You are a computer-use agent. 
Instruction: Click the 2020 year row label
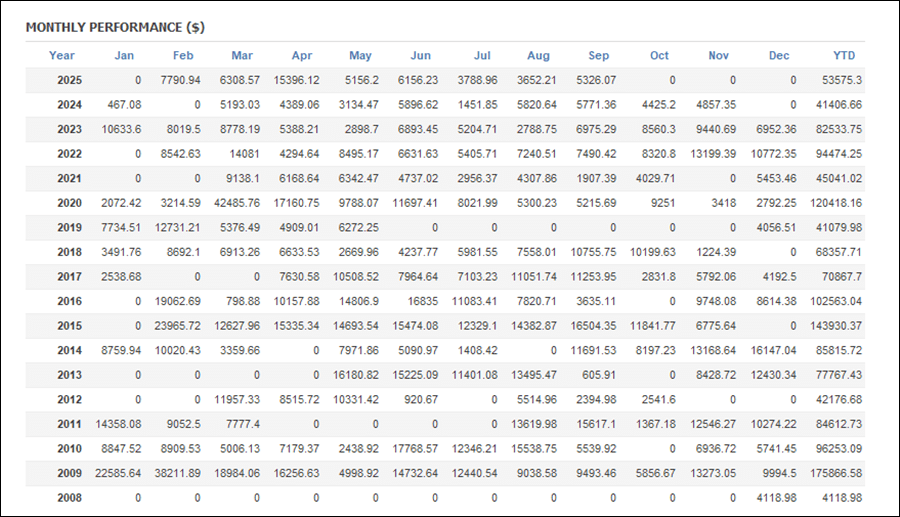69,204
